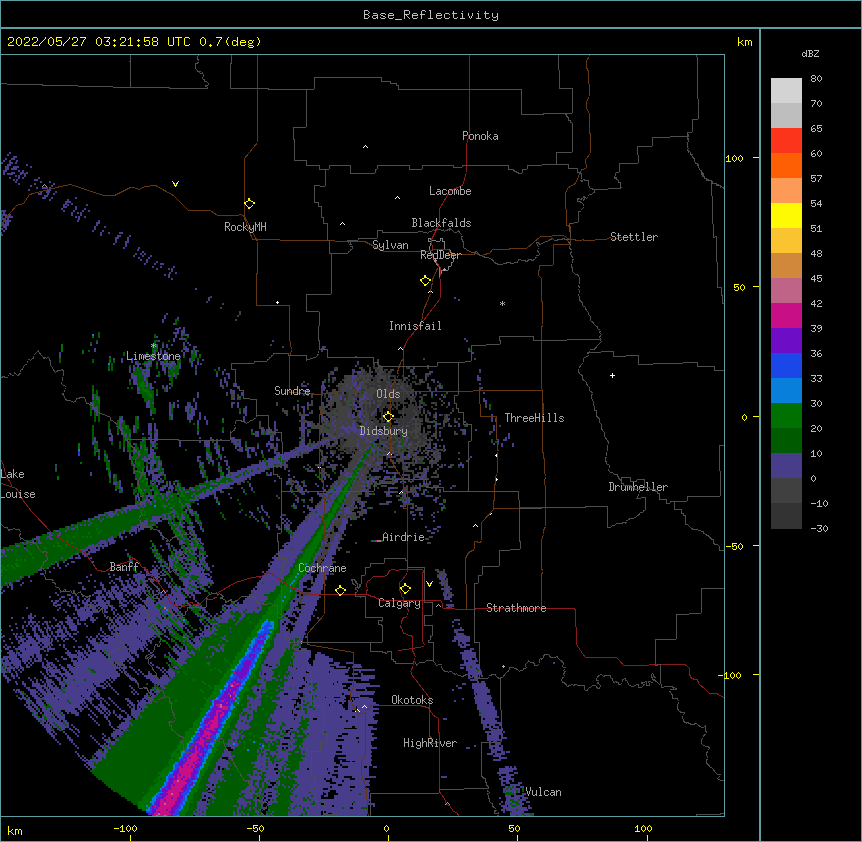Click the slate purple swatch between 10 and 0 dBZ
Image resolution: width=862 pixels, height=842 pixels.
[786, 466]
